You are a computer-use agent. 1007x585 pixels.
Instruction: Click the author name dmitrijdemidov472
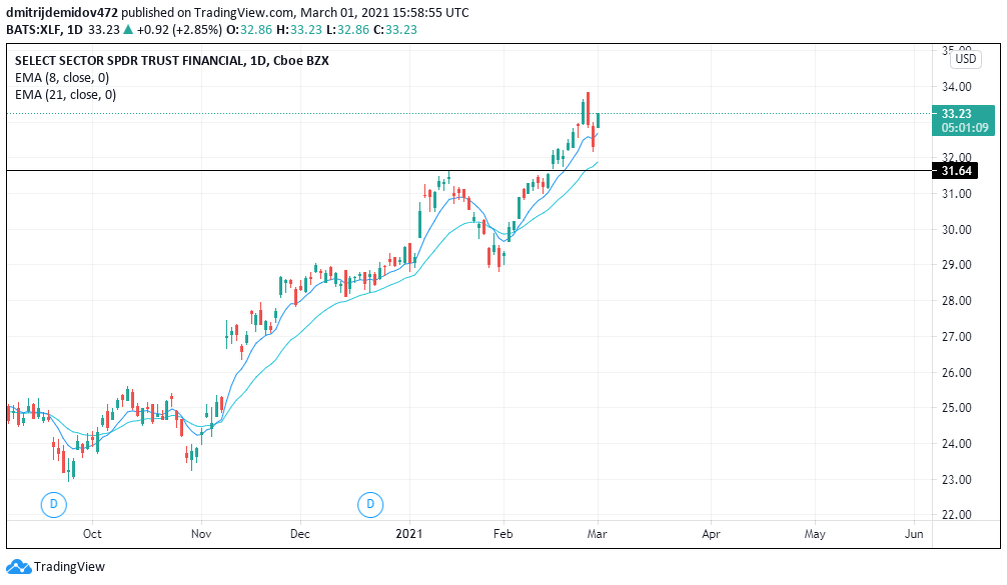[x=62, y=12]
